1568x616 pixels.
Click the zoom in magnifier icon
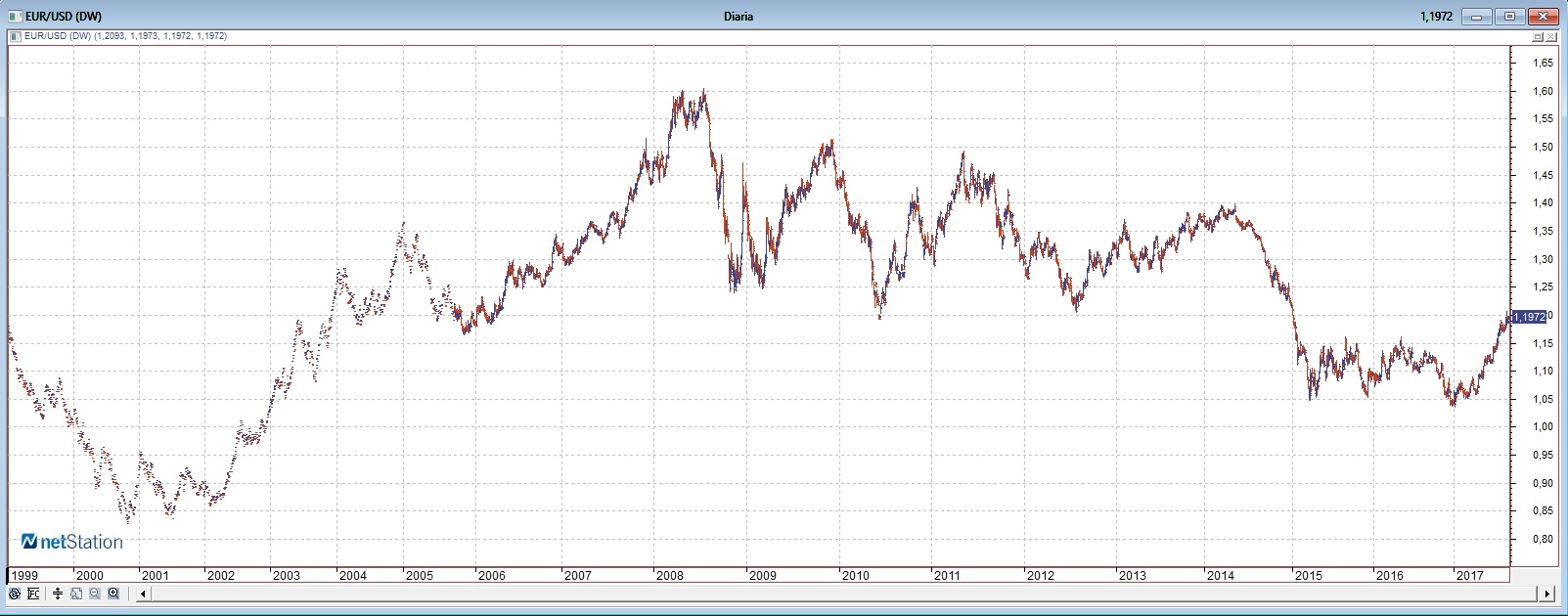(x=113, y=594)
